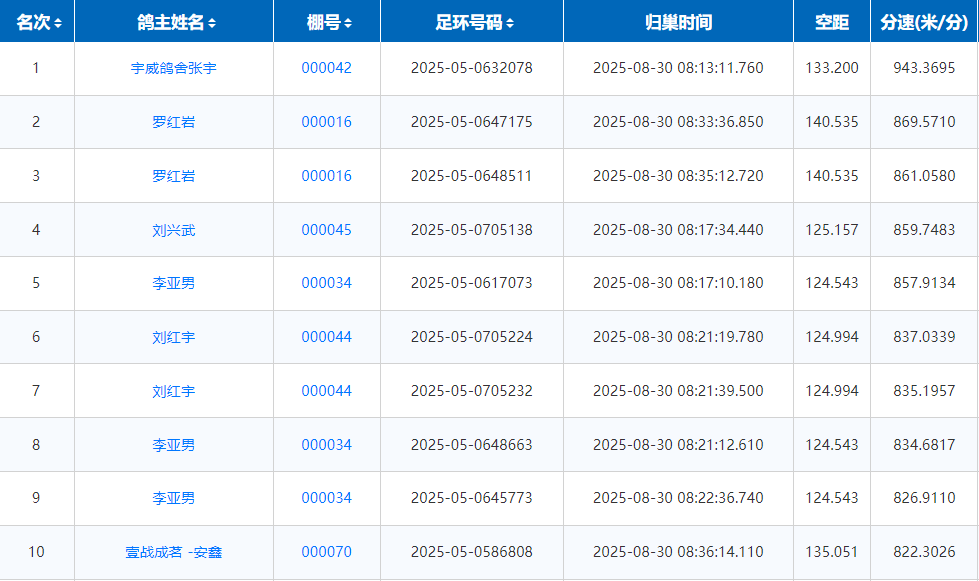
Task: Click loft number 000070
Action: tap(327, 552)
